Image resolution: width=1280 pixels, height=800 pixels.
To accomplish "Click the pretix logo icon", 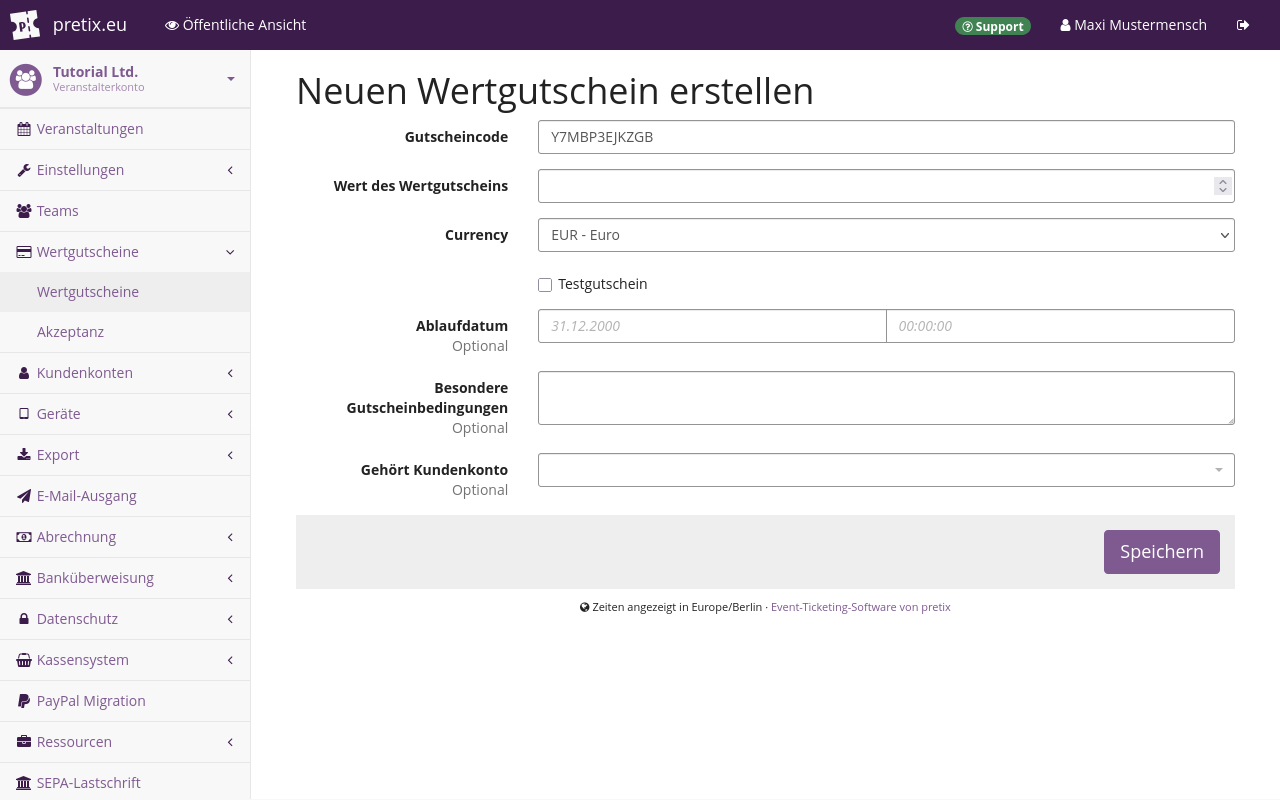I will click(25, 25).
